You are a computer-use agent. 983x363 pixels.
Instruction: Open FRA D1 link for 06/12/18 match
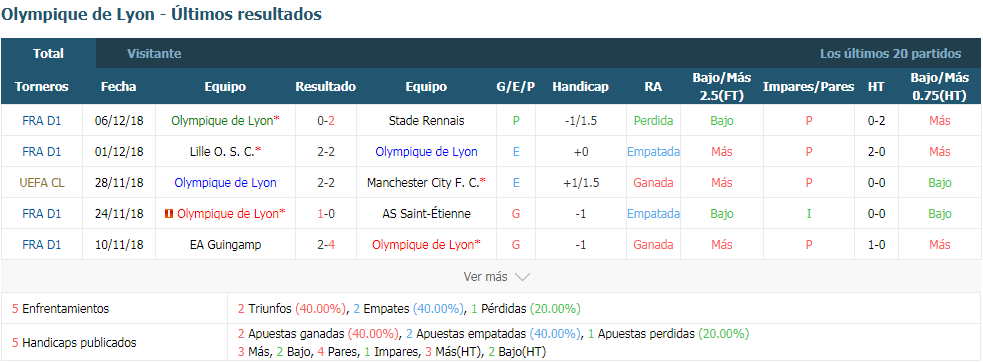click(x=42, y=121)
